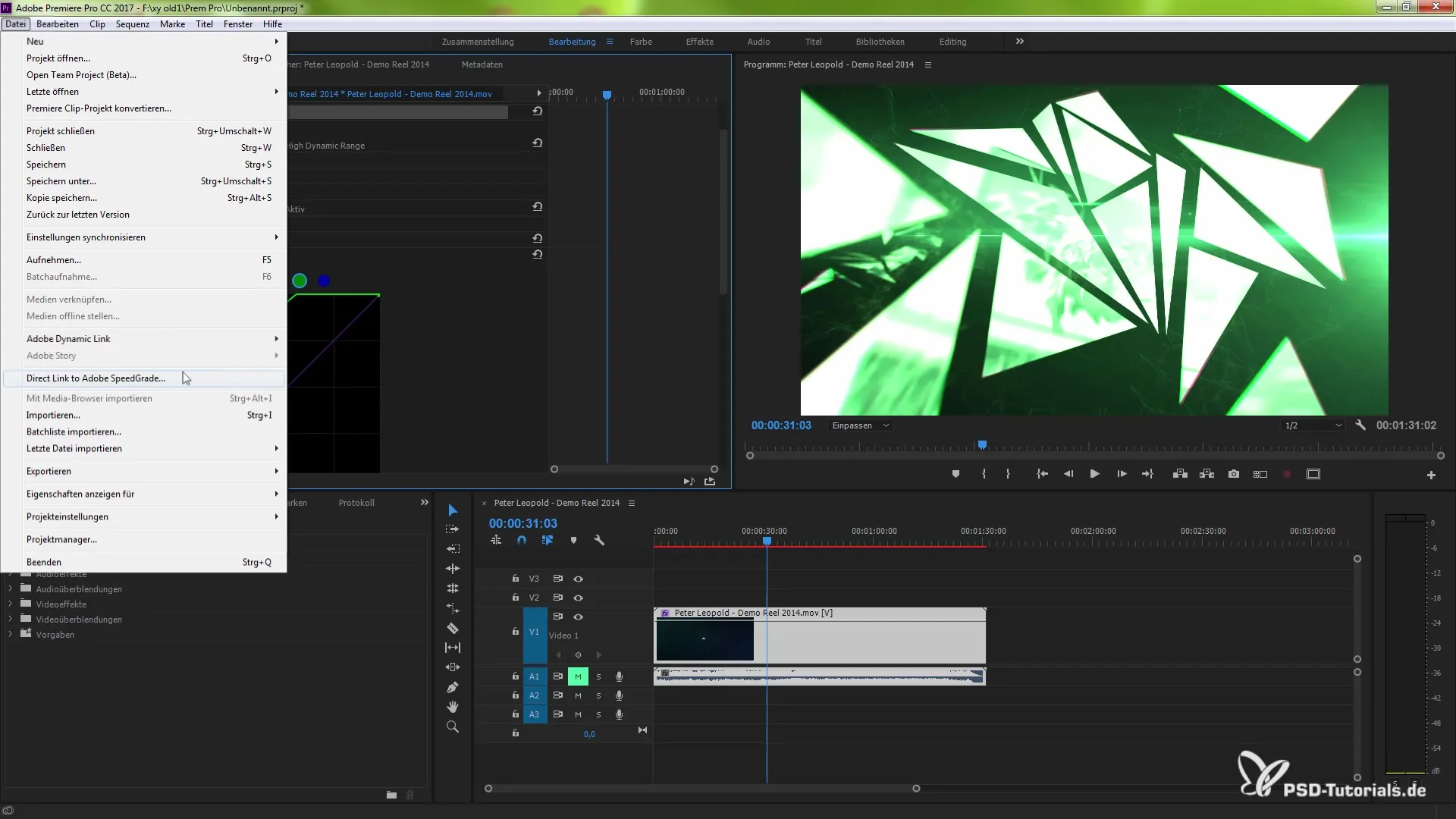Expand the Letzte öffnen submenu
Viewport: 1456px width, 819px height.
pos(144,92)
